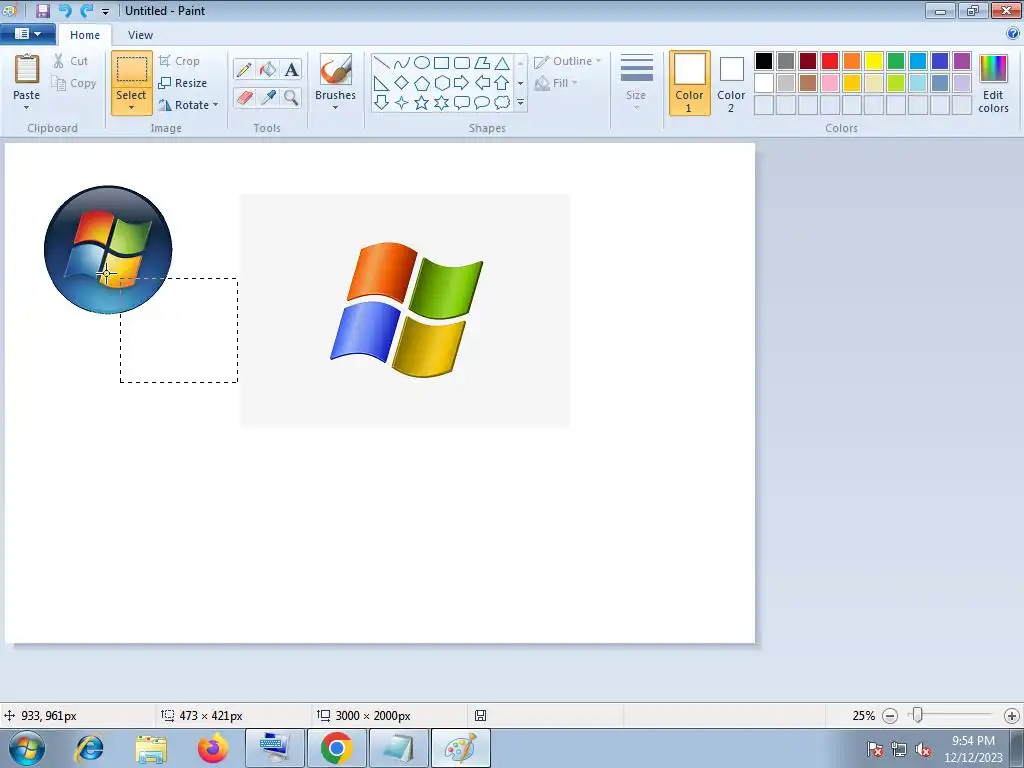Choose the Rectangle shape
The height and width of the screenshot is (768, 1024).
441,63
